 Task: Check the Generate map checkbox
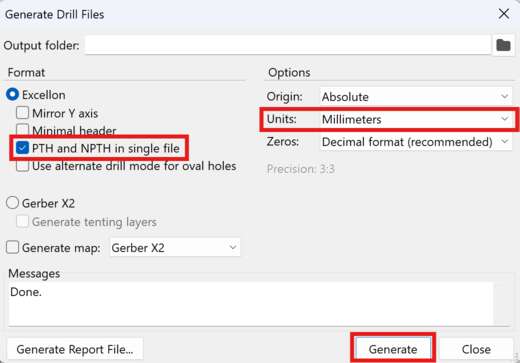(12, 248)
